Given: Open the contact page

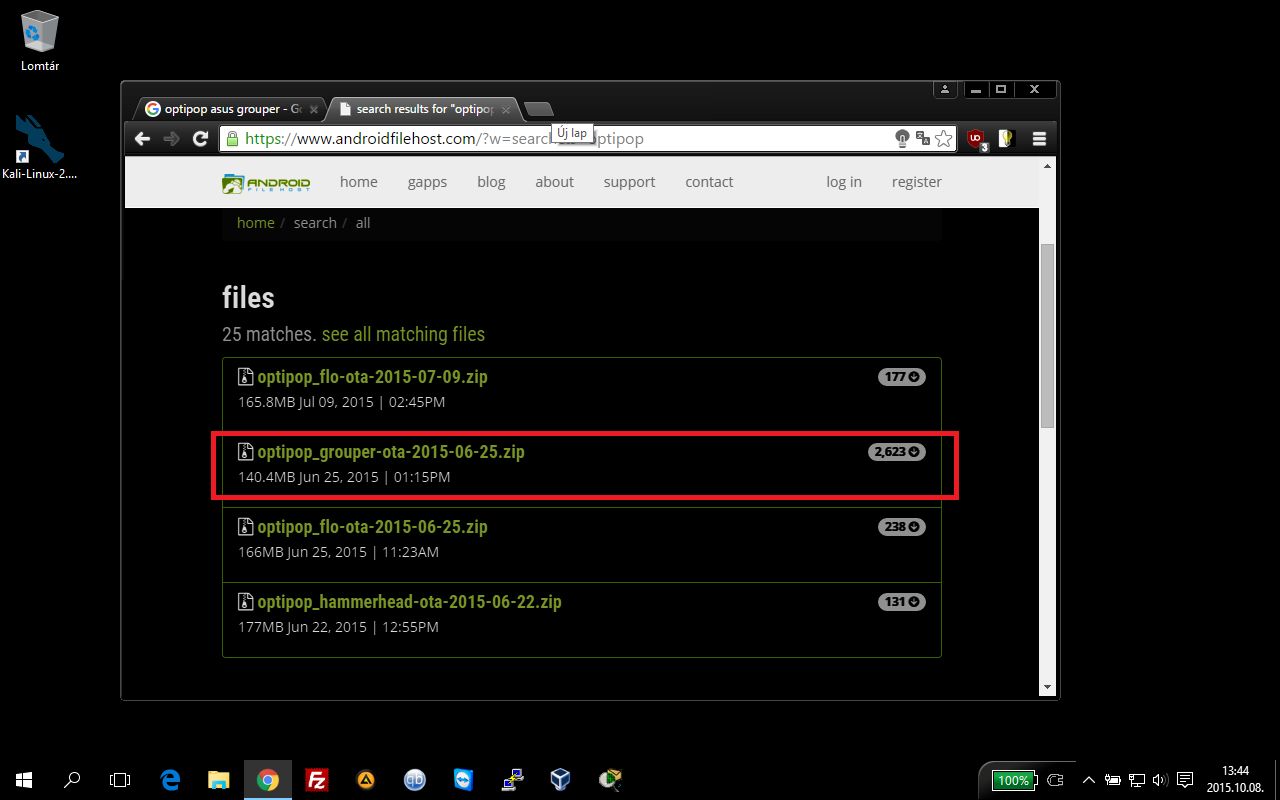Looking at the screenshot, I should point(709,182).
